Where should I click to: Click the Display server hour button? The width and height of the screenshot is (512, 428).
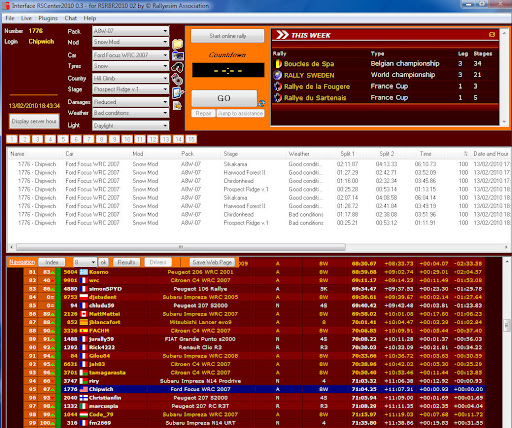(34, 121)
